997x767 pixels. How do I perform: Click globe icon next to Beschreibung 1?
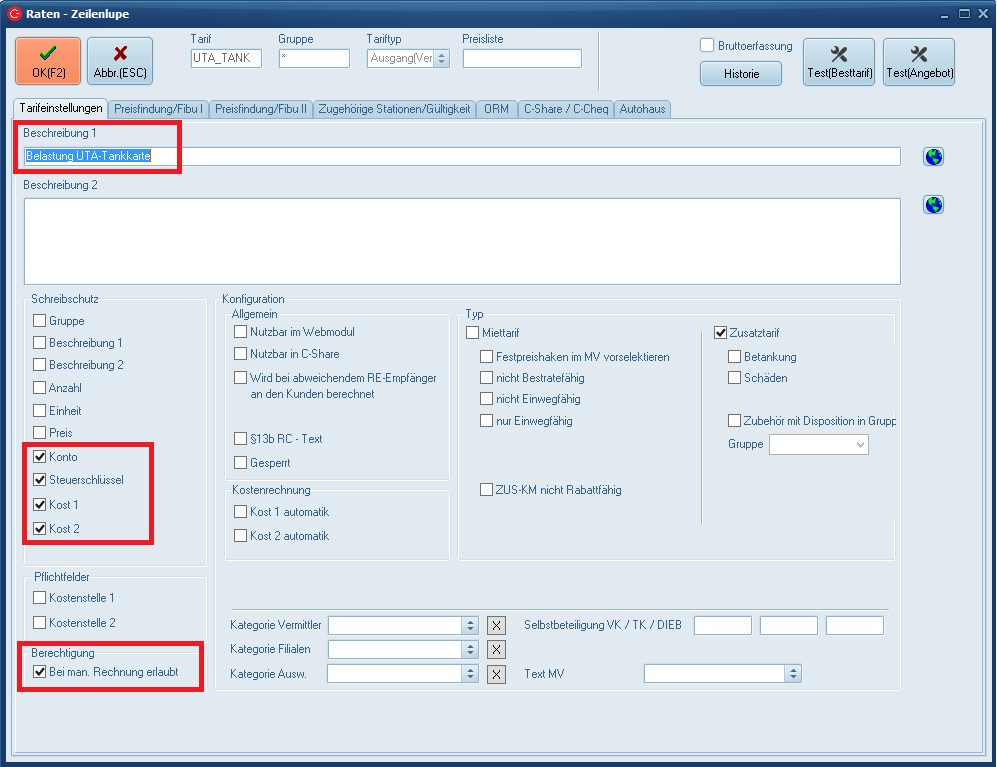933,156
